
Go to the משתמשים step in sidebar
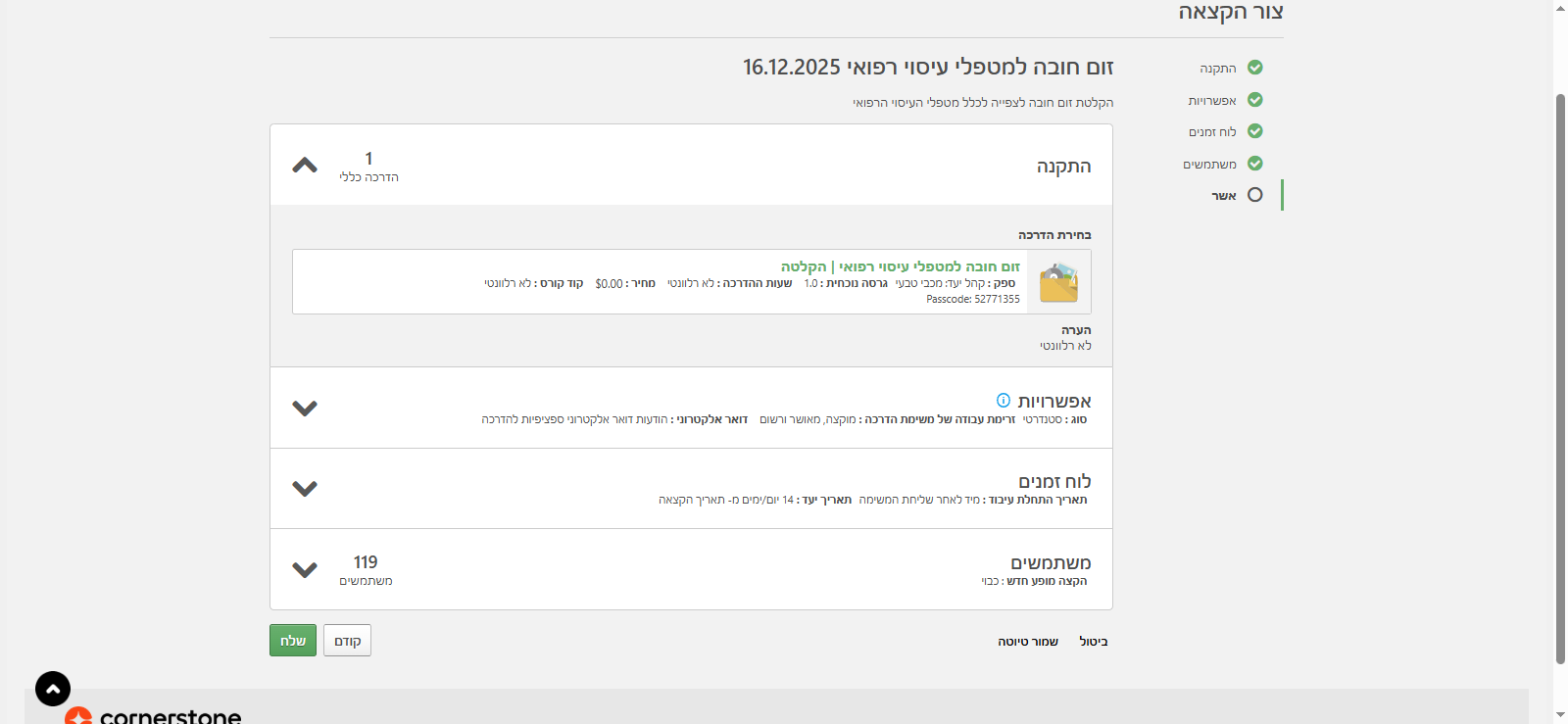click(1209, 165)
